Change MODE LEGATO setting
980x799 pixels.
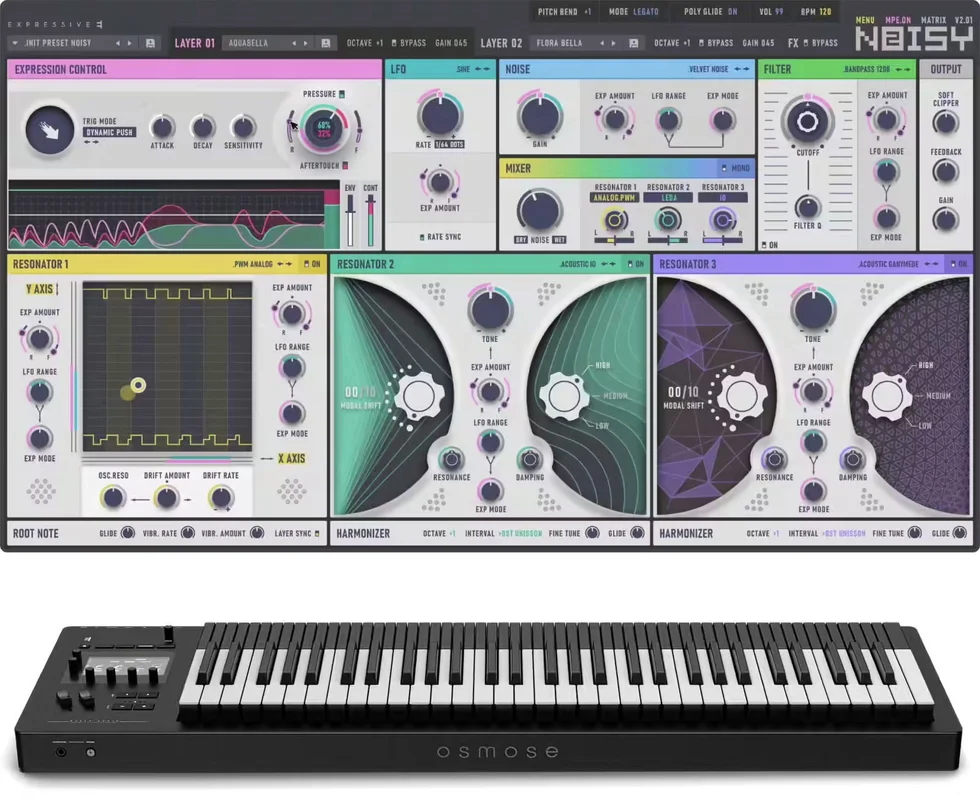pyautogui.click(x=644, y=11)
